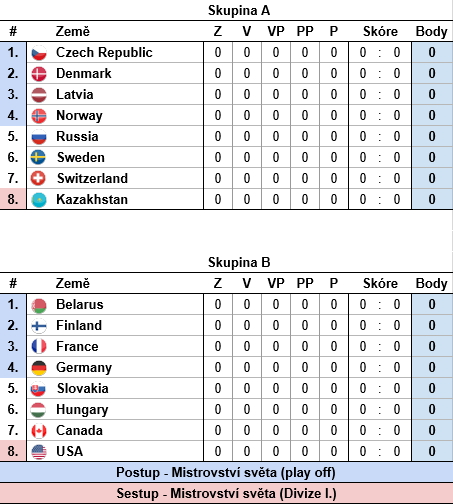Select the Latvia team name

pos(75,94)
